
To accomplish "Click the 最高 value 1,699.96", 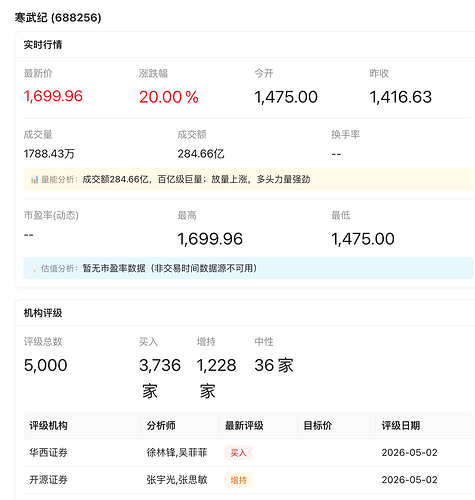I will tap(210, 239).
